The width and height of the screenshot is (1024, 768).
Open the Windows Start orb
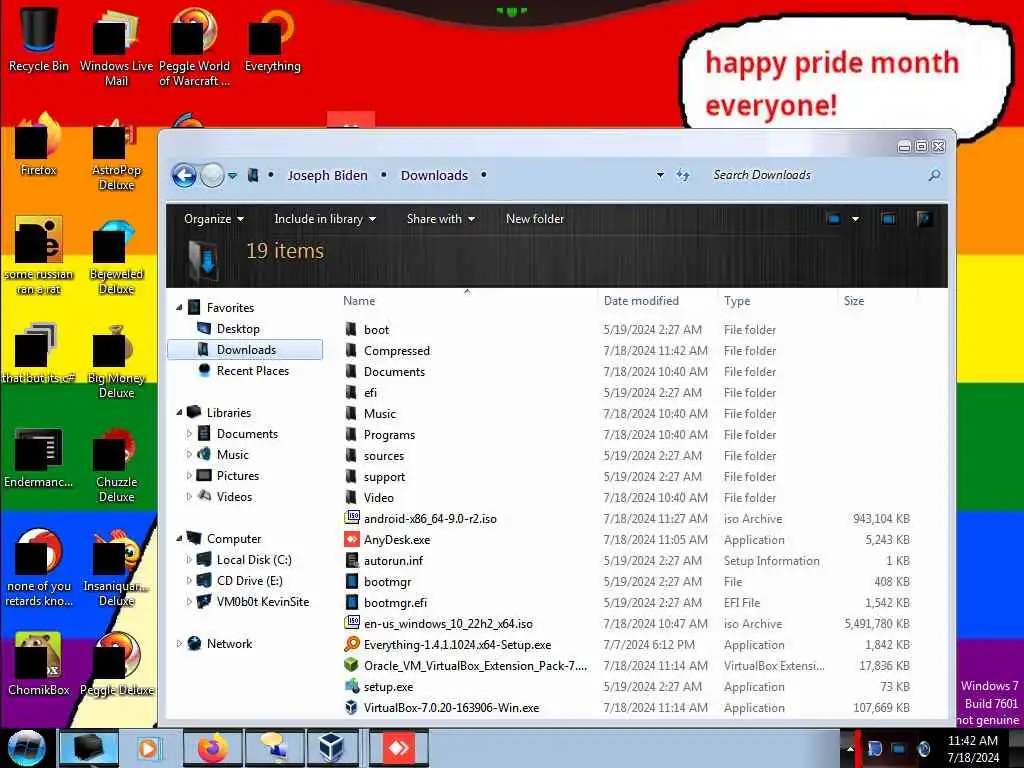[25, 748]
